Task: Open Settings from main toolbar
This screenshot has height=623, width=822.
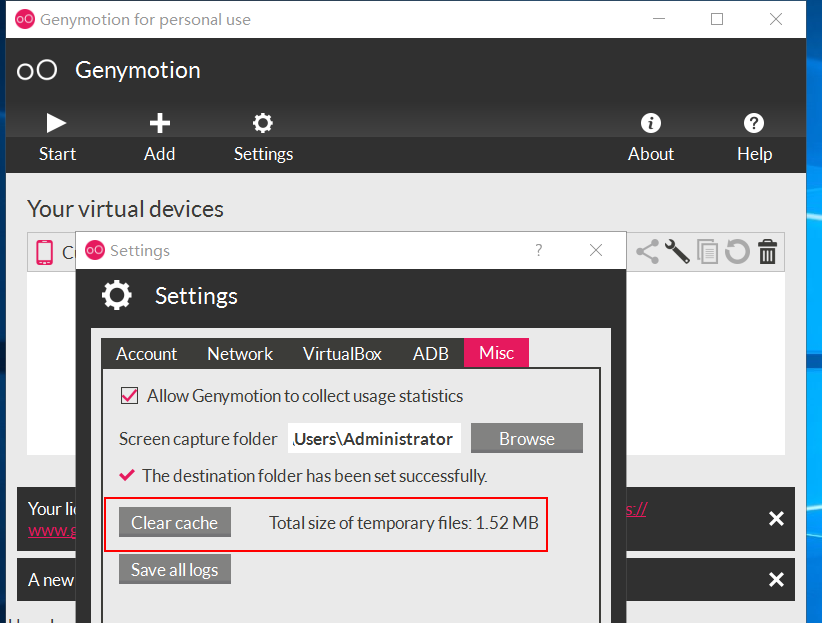Action: click(x=263, y=137)
